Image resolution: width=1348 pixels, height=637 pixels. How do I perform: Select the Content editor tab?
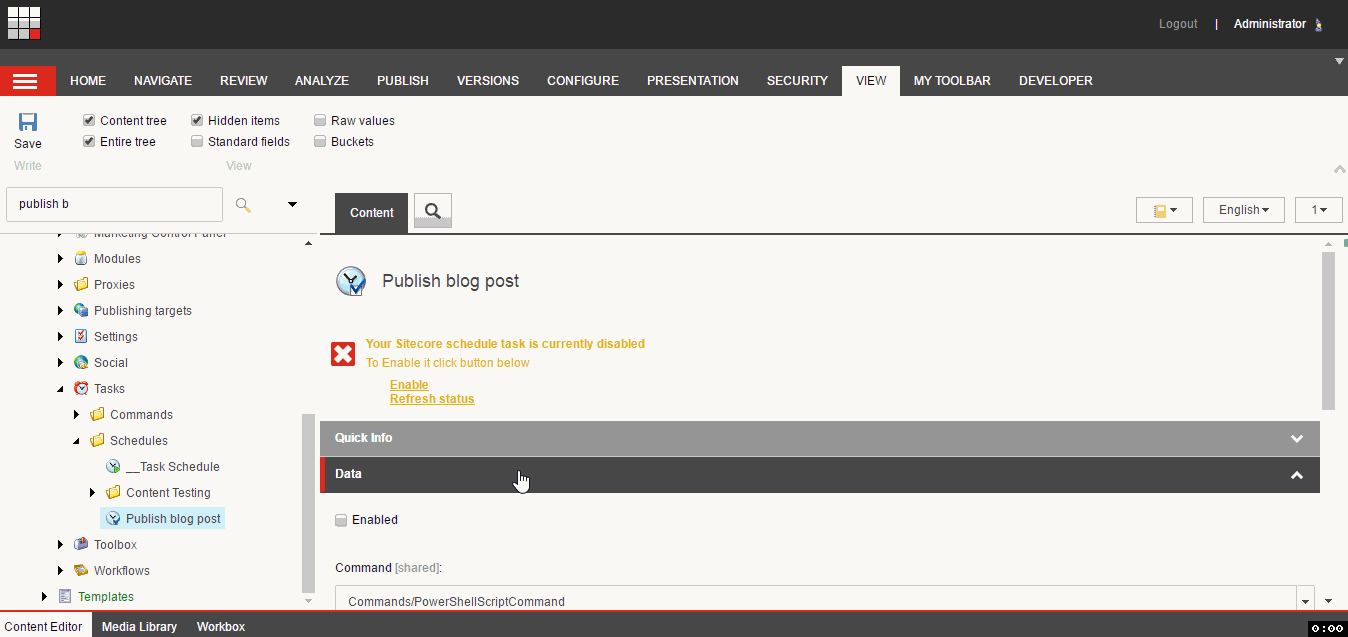click(46, 626)
